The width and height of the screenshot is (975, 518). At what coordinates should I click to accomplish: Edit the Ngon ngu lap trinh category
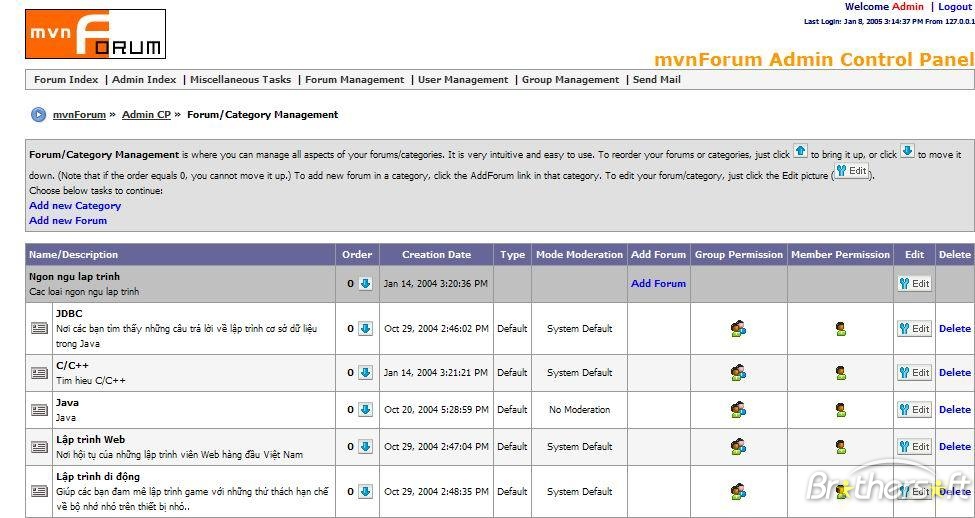(915, 284)
